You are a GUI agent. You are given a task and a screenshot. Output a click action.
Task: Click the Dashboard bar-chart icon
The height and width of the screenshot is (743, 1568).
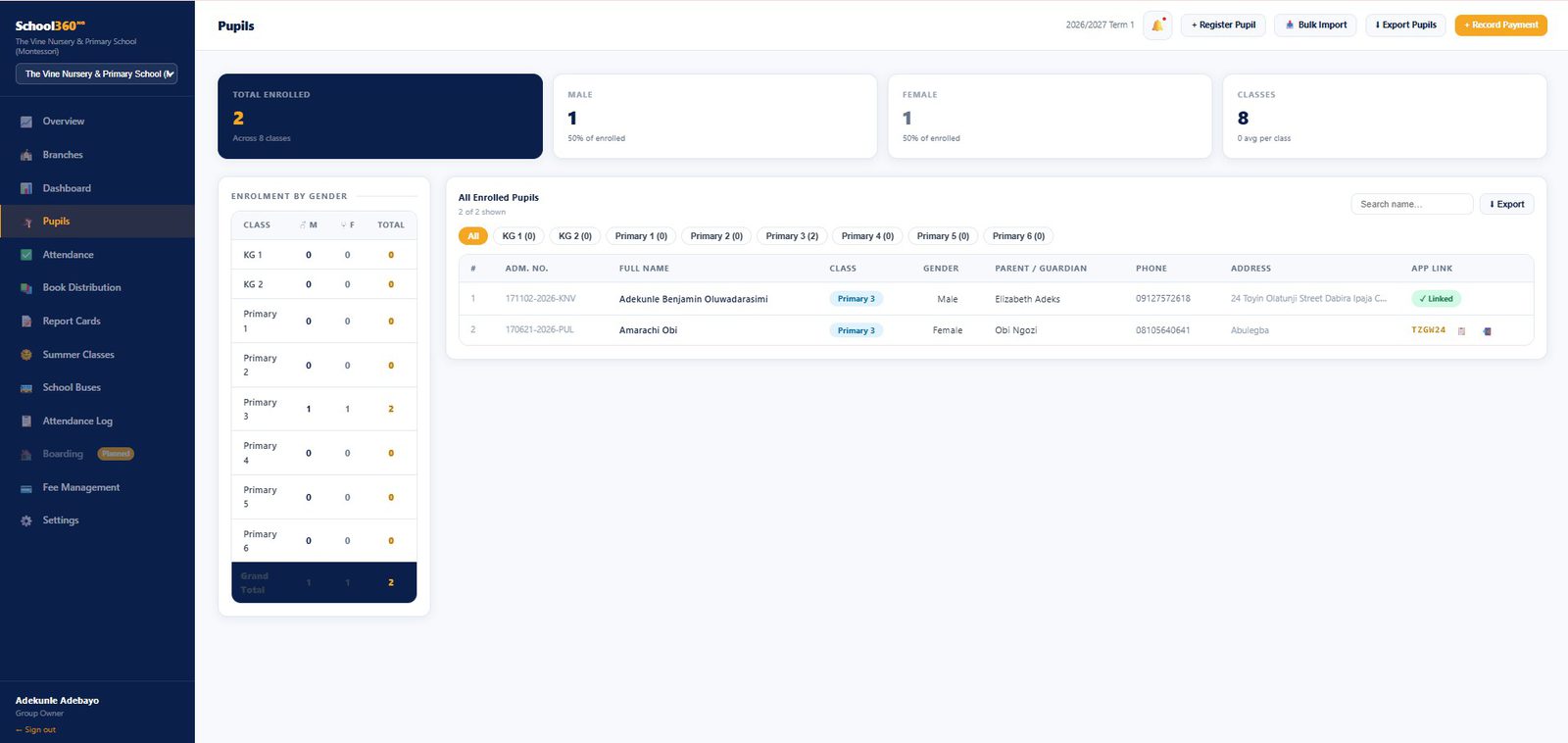(x=26, y=188)
